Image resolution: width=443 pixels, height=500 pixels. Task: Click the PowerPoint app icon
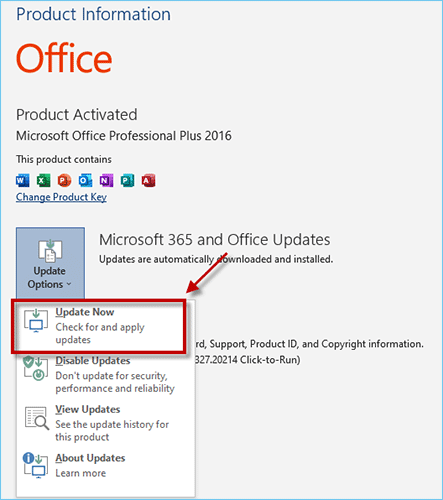[64, 180]
